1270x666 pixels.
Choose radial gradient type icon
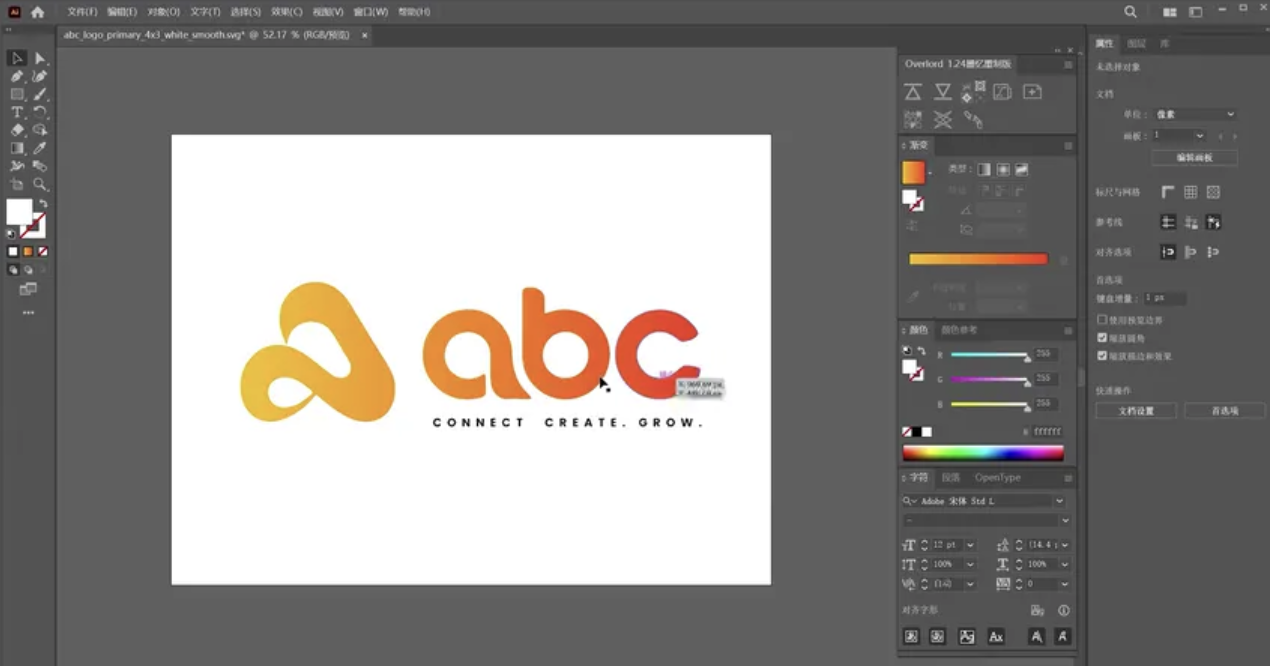pyautogui.click(x=1003, y=170)
